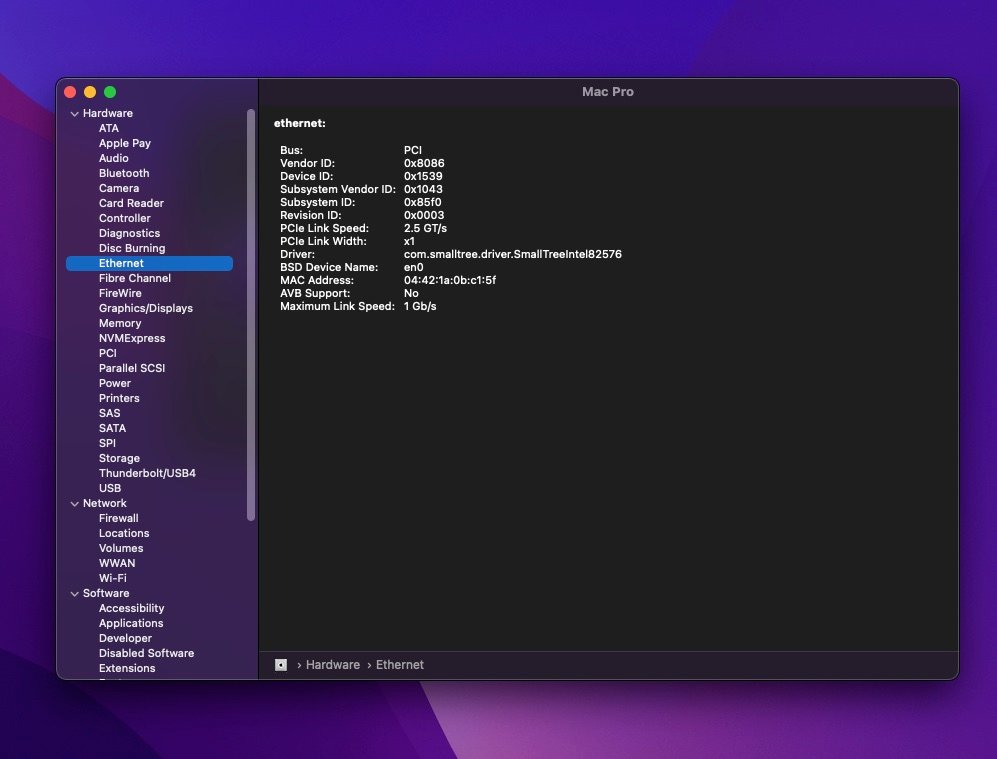Image resolution: width=997 pixels, height=759 pixels.
Task: Select Storage in the Hardware list
Action: pos(119,458)
